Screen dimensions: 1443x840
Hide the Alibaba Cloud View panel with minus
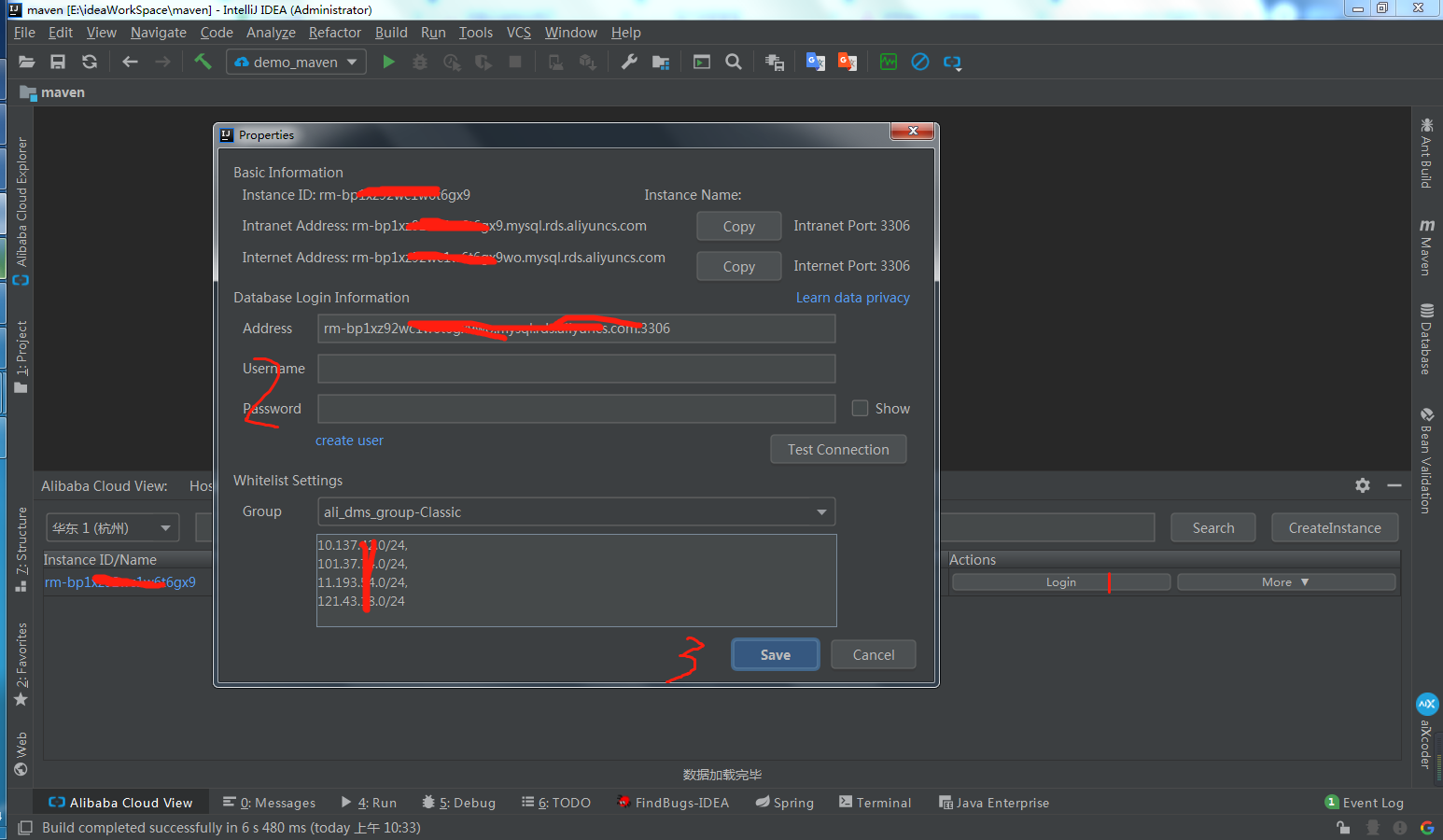point(1394,485)
